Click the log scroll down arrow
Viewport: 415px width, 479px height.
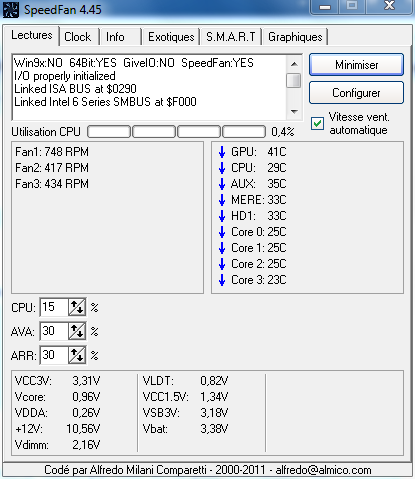pyautogui.click(x=294, y=112)
